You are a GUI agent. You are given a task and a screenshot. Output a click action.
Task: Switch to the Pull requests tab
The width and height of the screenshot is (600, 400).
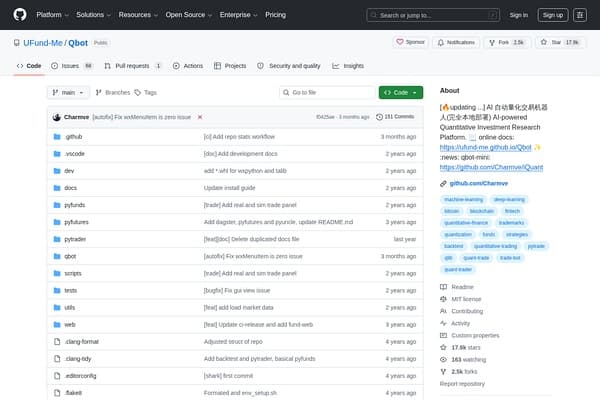pos(133,66)
